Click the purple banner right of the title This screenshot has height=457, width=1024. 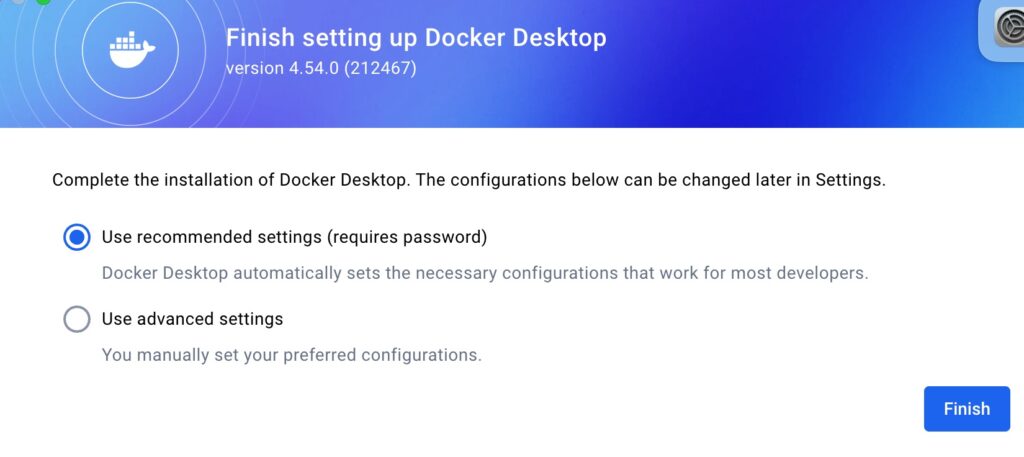(780, 60)
